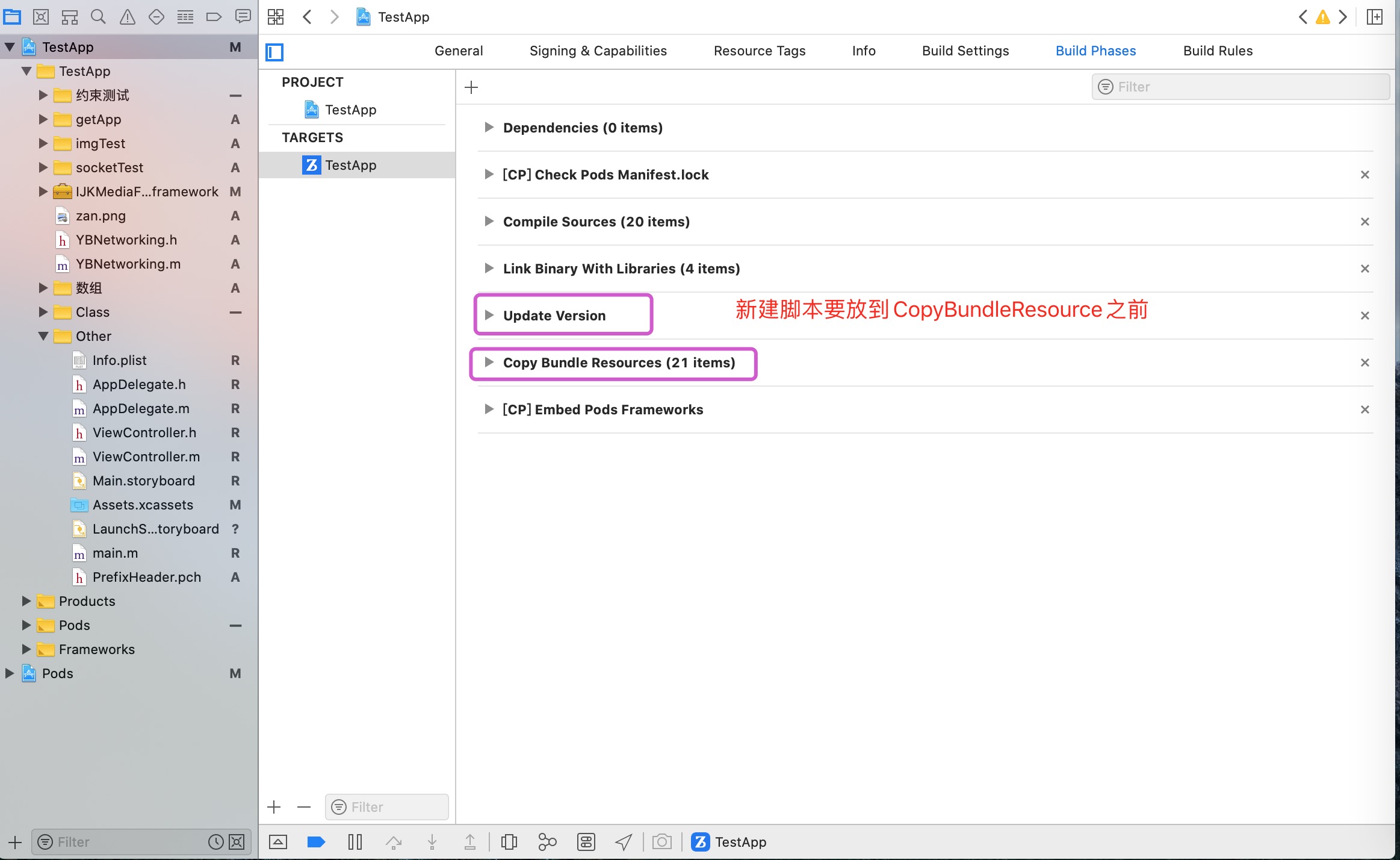Remove selected target with minus

[x=304, y=807]
